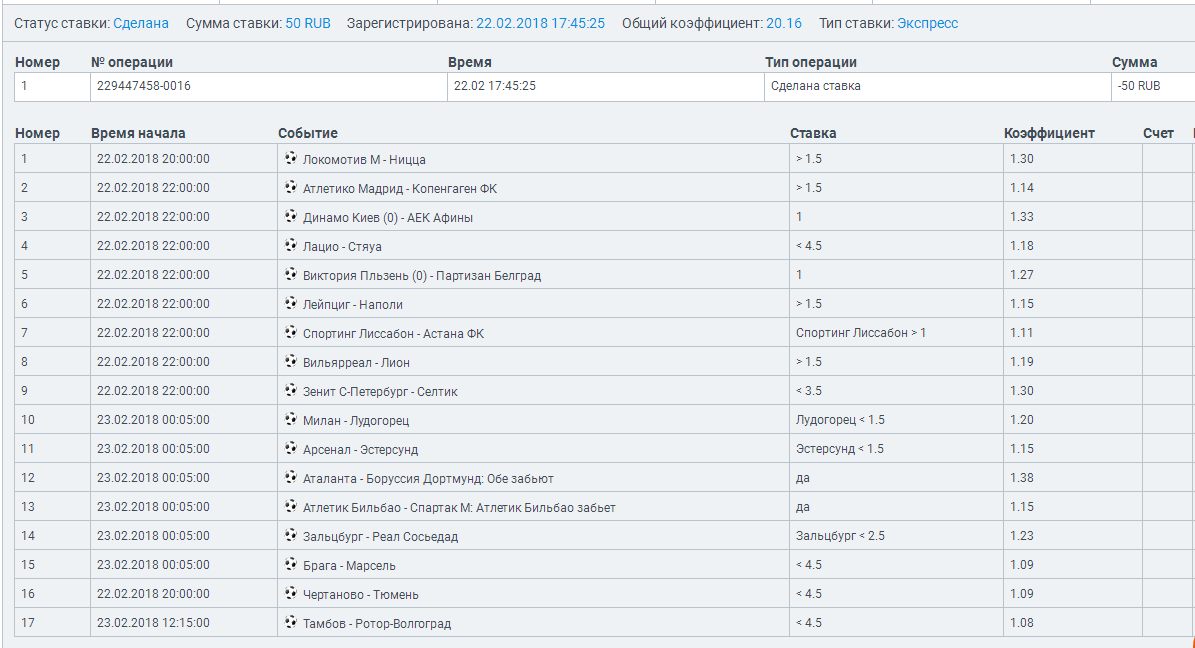Click the Время начала column header
This screenshot has height=648, width=1195.
[x=138, y=133]
